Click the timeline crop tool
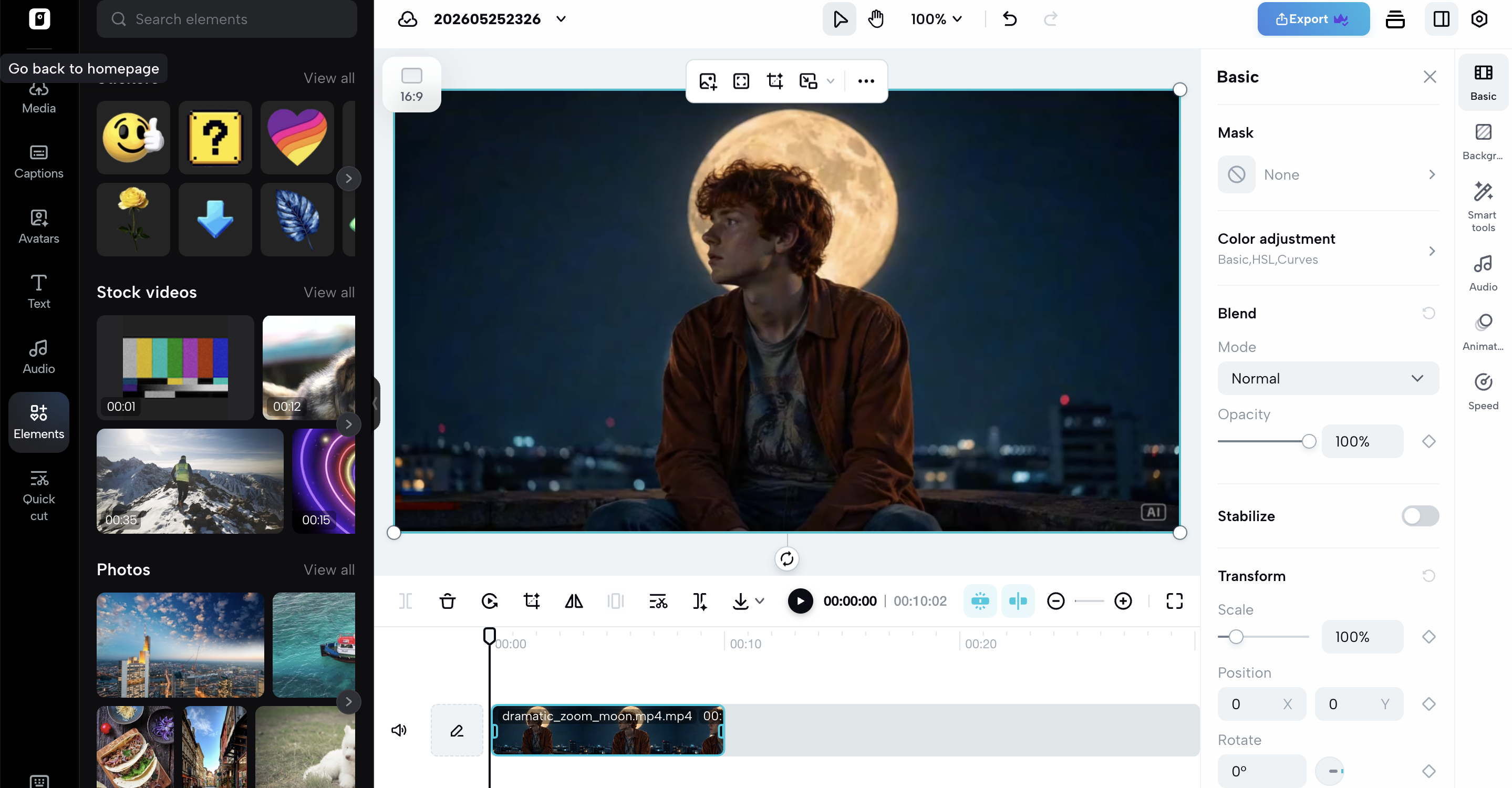Viewport: 1512px width, 788px height. tap(532, 601)
